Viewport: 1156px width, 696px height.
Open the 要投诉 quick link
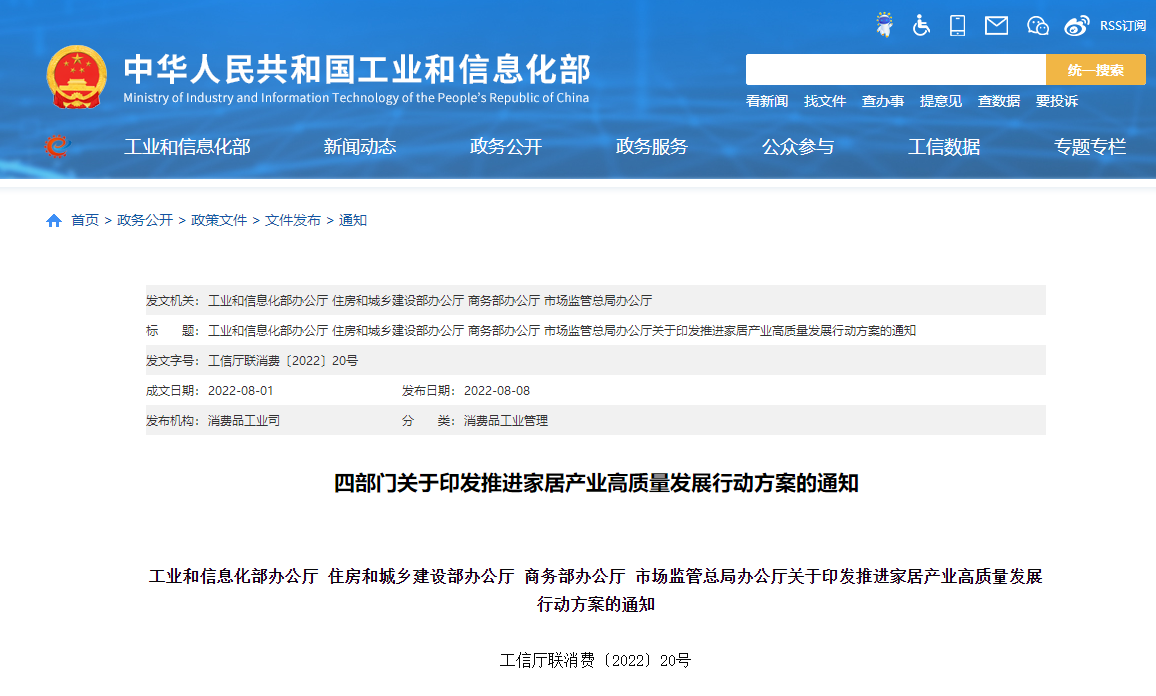click(x=1056, y=101)
